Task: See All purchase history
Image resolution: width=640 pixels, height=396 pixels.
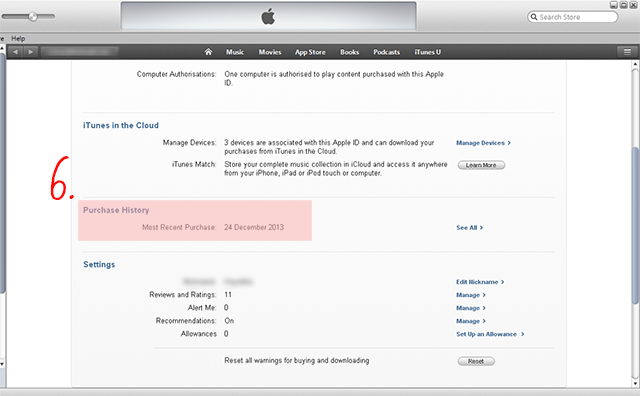Action: click(469, 228)
